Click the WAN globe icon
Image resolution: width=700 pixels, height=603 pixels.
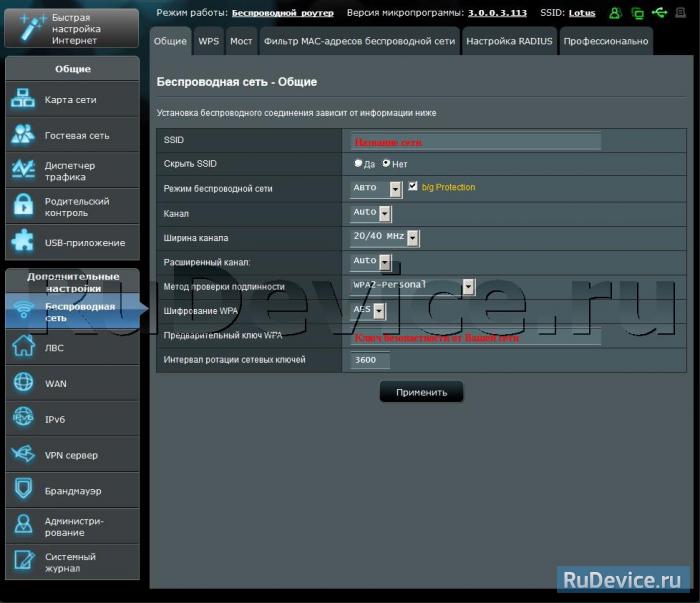[x=23, y=383]
